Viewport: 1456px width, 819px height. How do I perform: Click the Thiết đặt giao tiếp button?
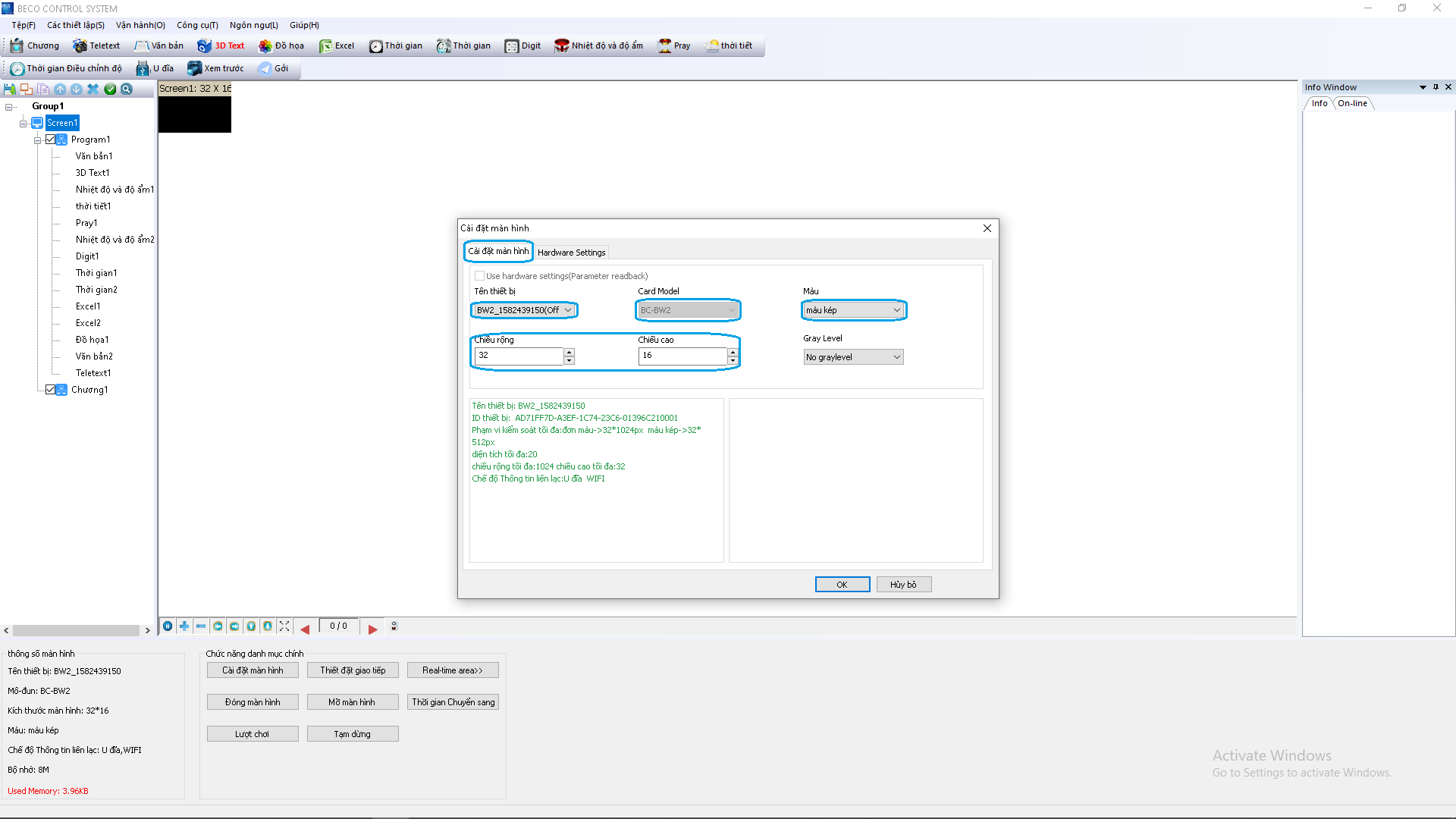(x=353, y=670)
